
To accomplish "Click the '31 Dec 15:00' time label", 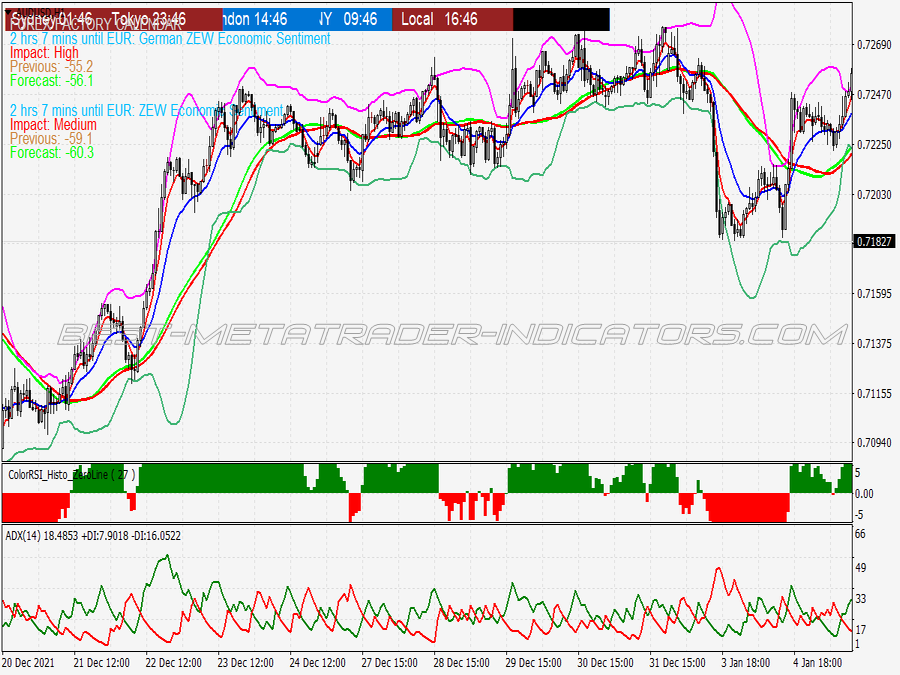I will tap(677, 663).
